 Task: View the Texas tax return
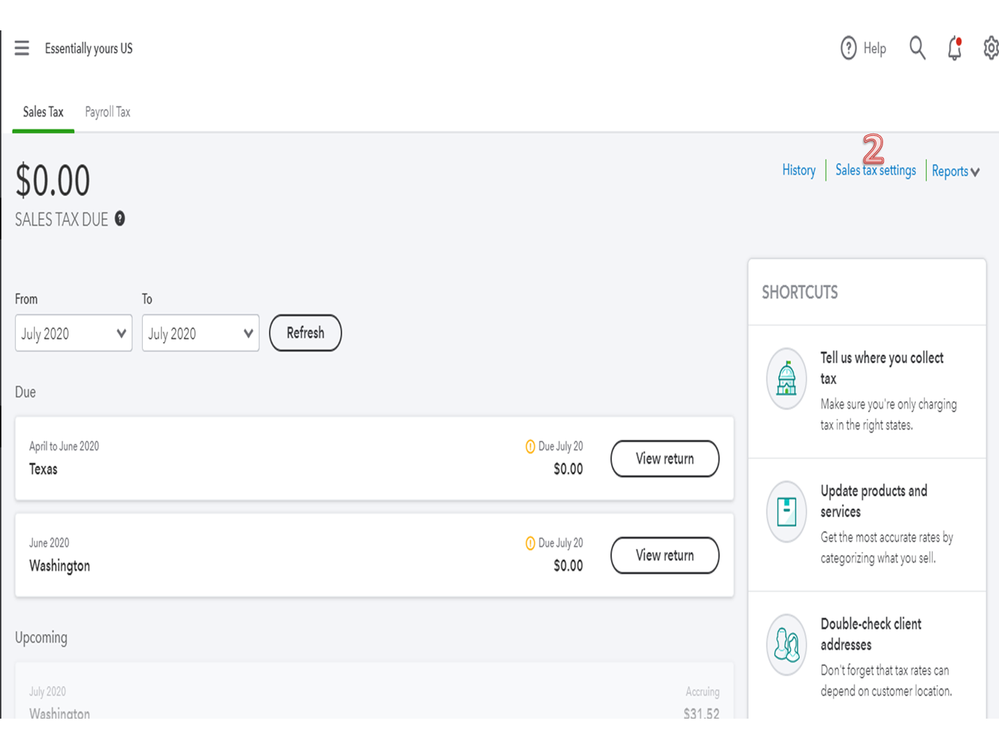coord(664,459)
